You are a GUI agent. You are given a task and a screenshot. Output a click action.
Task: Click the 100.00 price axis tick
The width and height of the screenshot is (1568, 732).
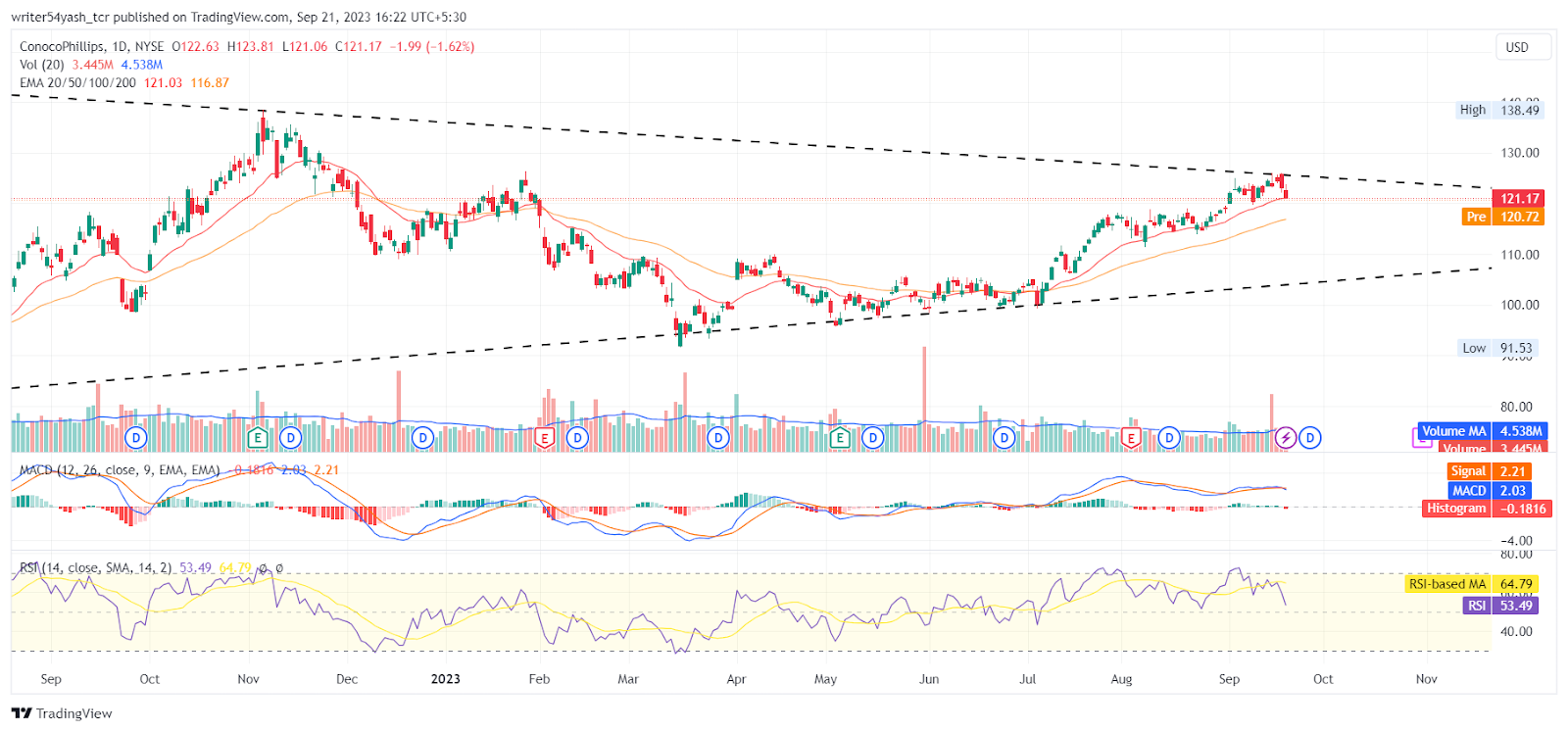click(x=1520, y=305)
